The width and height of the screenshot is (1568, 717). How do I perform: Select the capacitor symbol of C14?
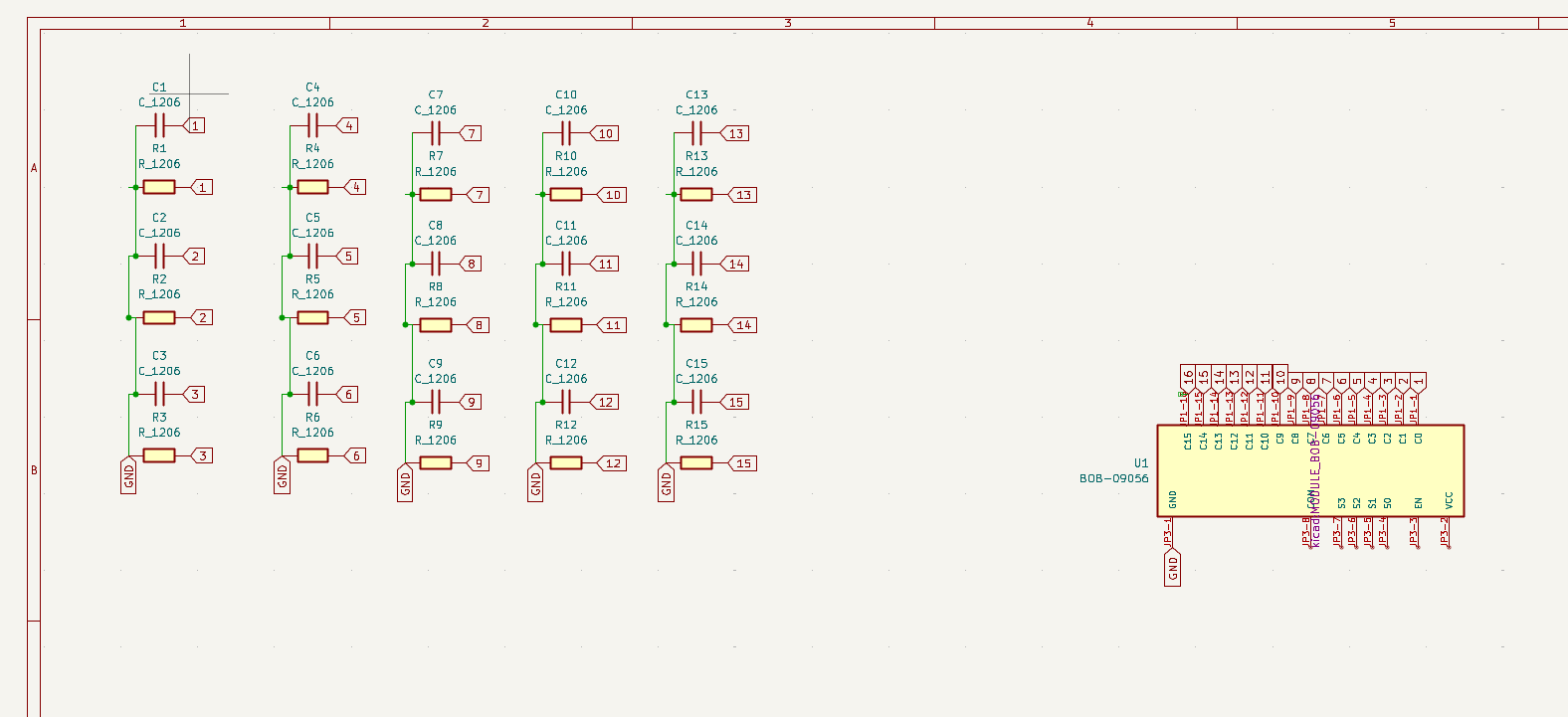pyautogui.click(x=696, y=264)
